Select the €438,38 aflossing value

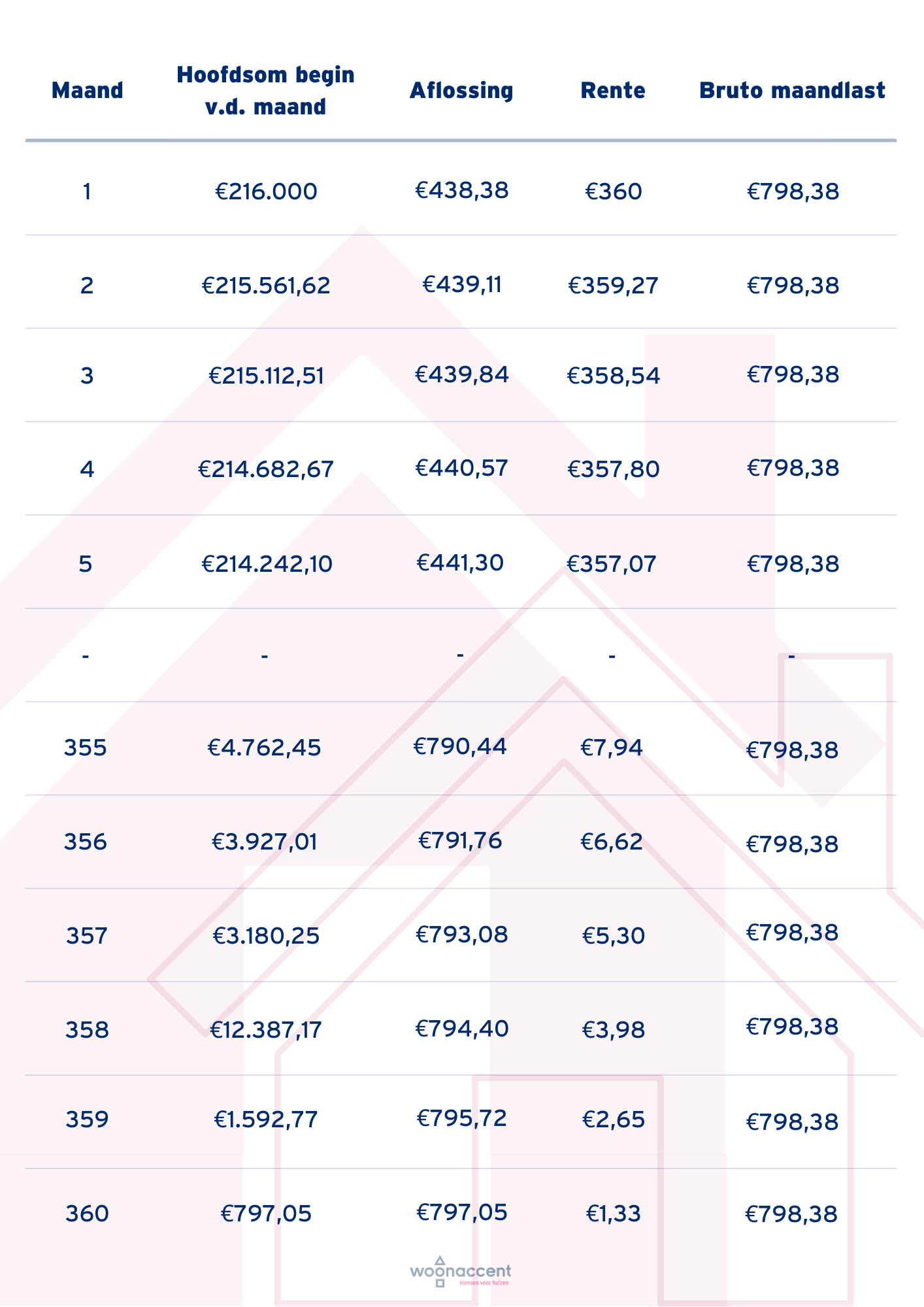461,190
